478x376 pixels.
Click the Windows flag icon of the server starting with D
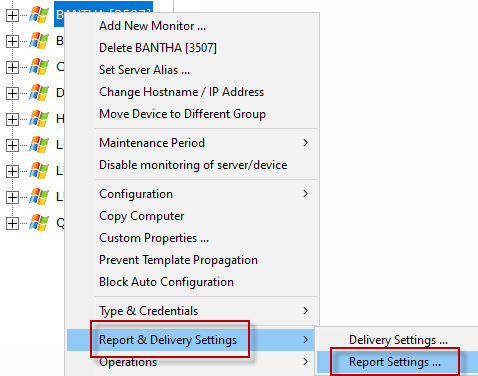pyautogui.click(x=39, y=93)
